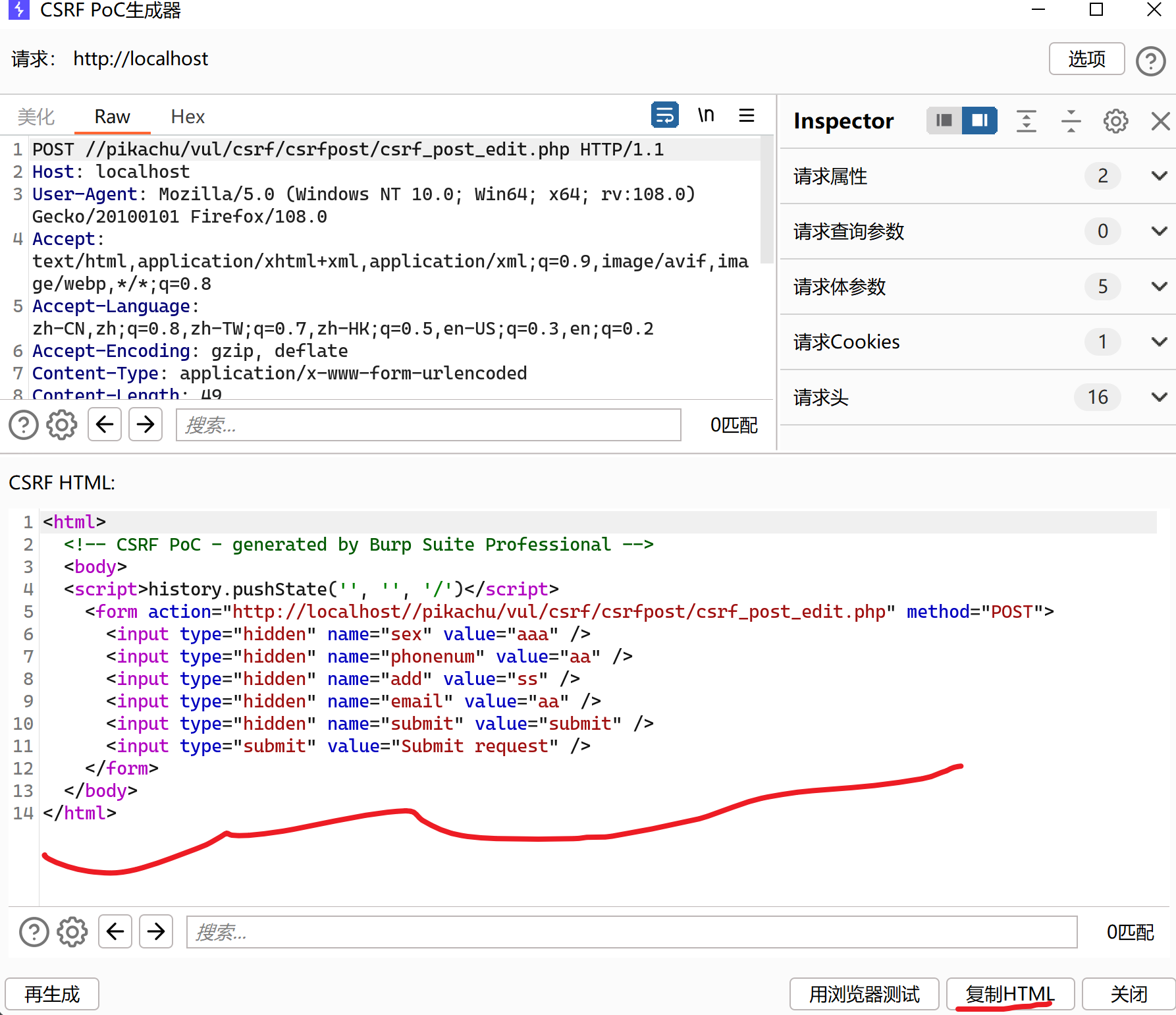Toggle non-printable characters \n button
This screenshot has height=1015, width=1176.
click(706, 115)
